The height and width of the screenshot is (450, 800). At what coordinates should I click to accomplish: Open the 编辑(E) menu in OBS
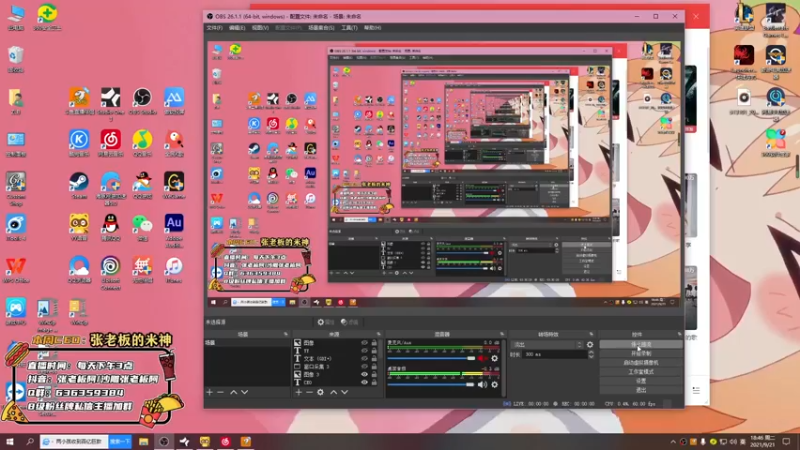click(237, 28)
